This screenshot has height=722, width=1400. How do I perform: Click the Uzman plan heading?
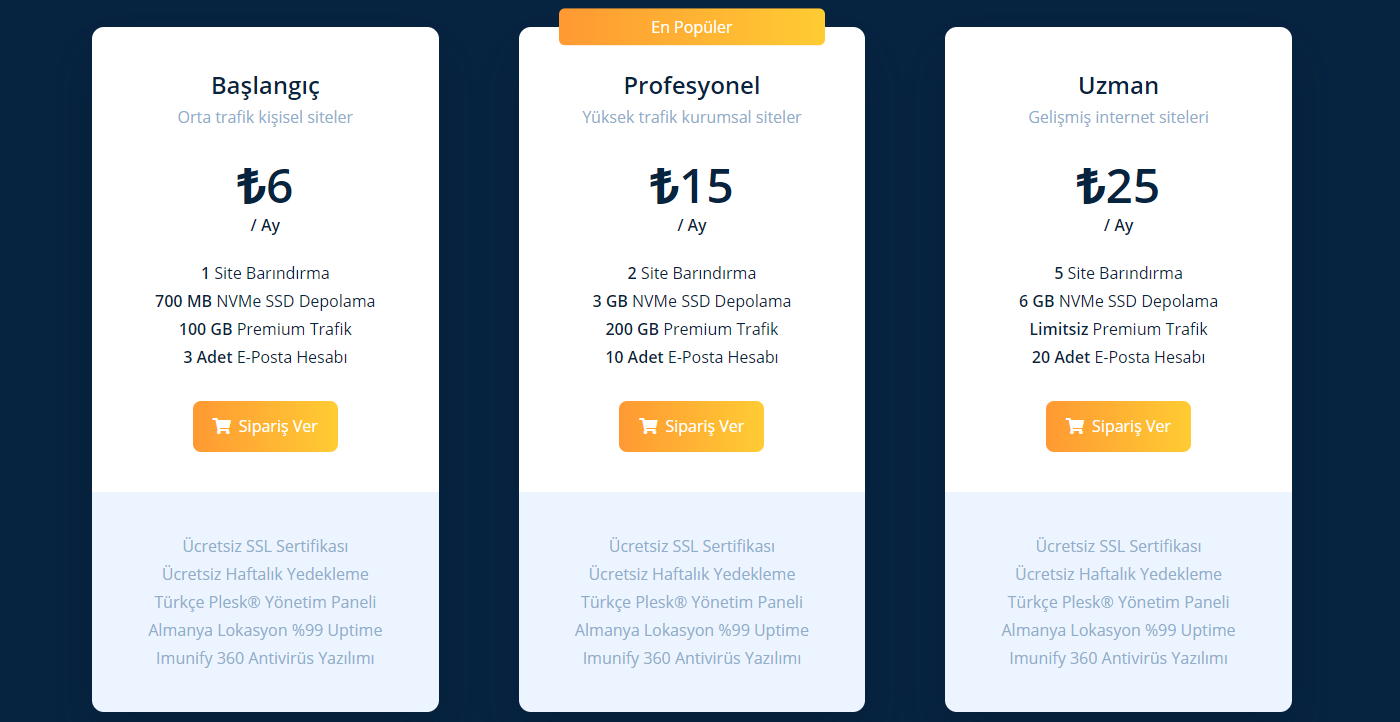coord(1118,86)
